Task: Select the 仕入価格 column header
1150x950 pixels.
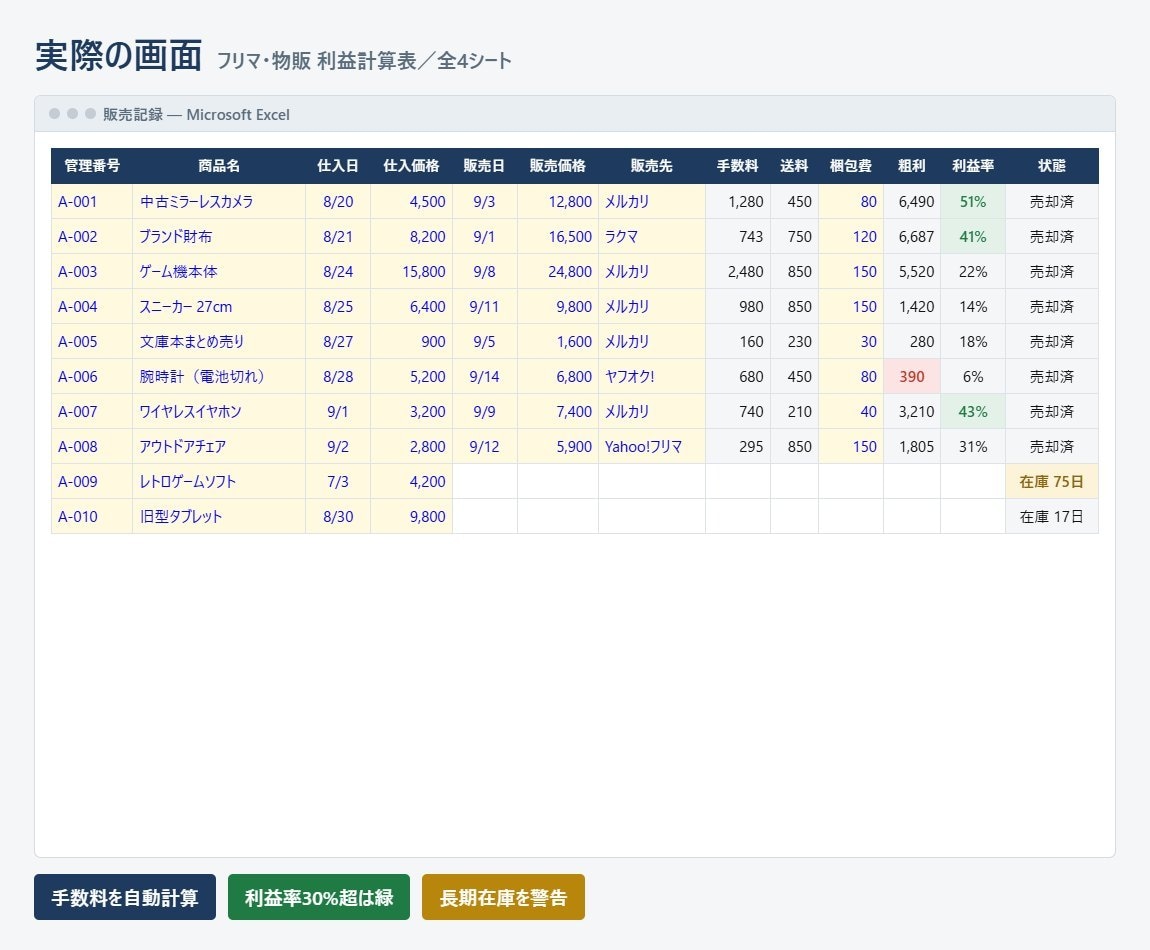Action: click(411, 166)
